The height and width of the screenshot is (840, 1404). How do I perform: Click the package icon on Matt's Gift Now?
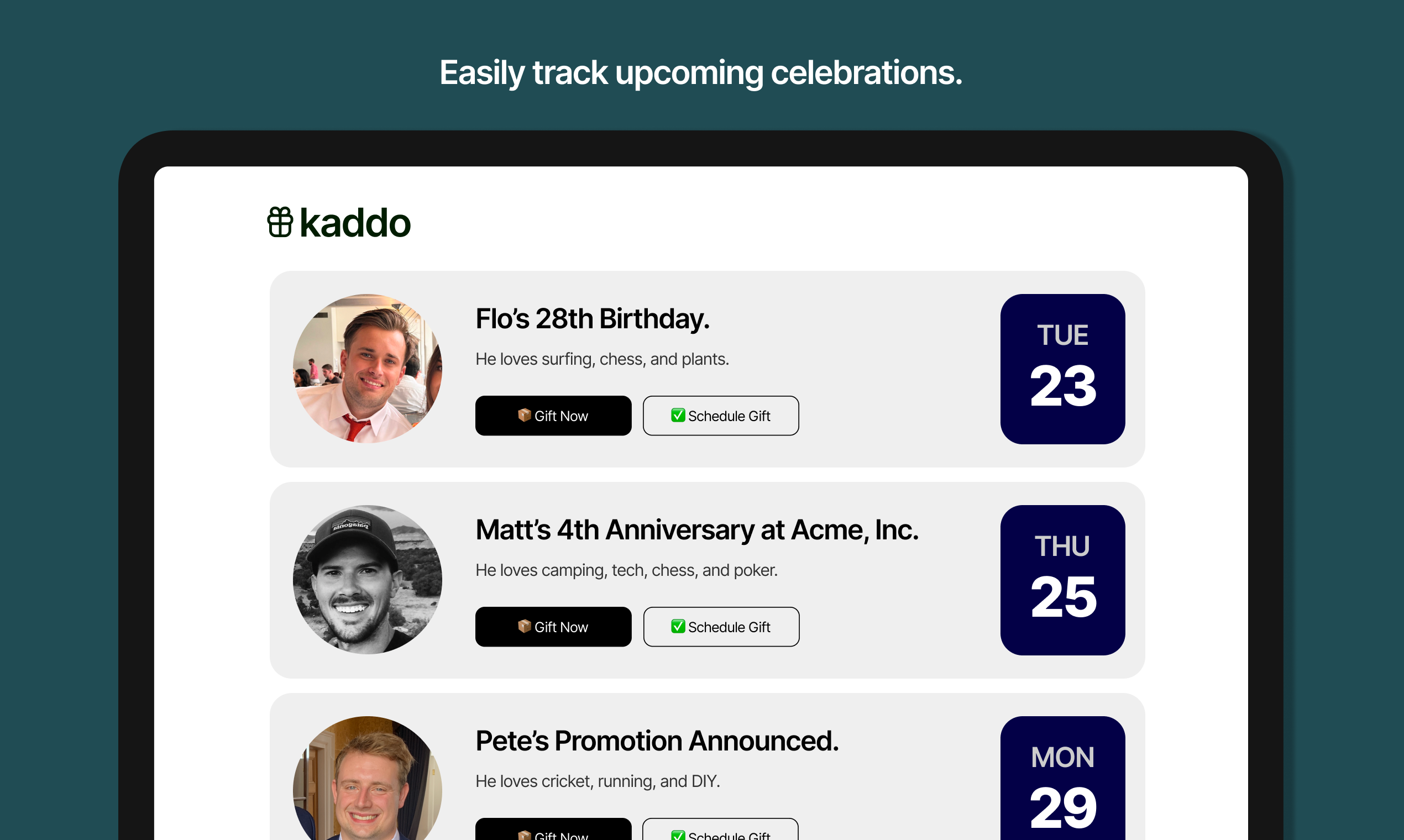(x=524, y=626)
